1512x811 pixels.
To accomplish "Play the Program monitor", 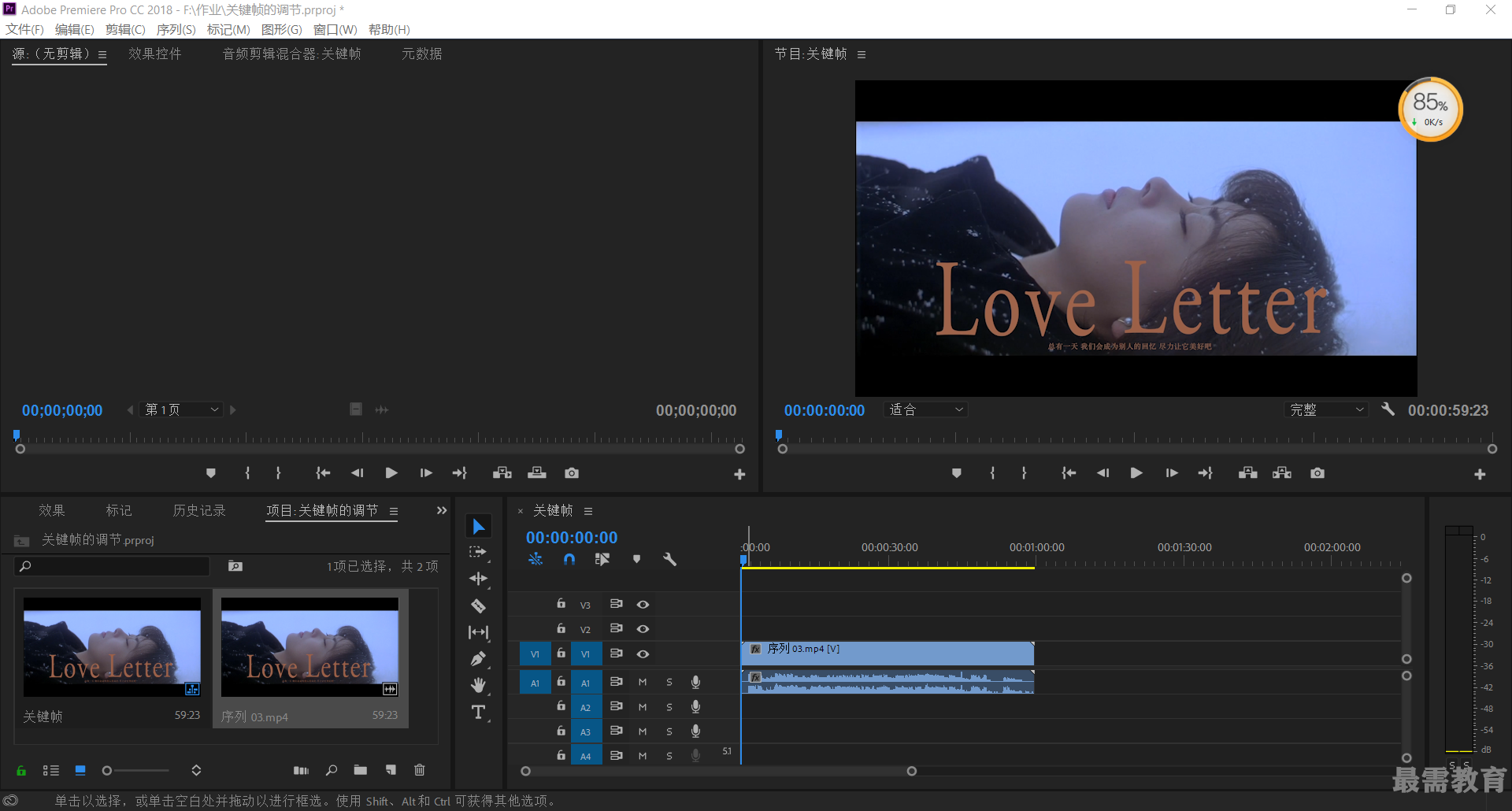I will tap(1136, 473).
